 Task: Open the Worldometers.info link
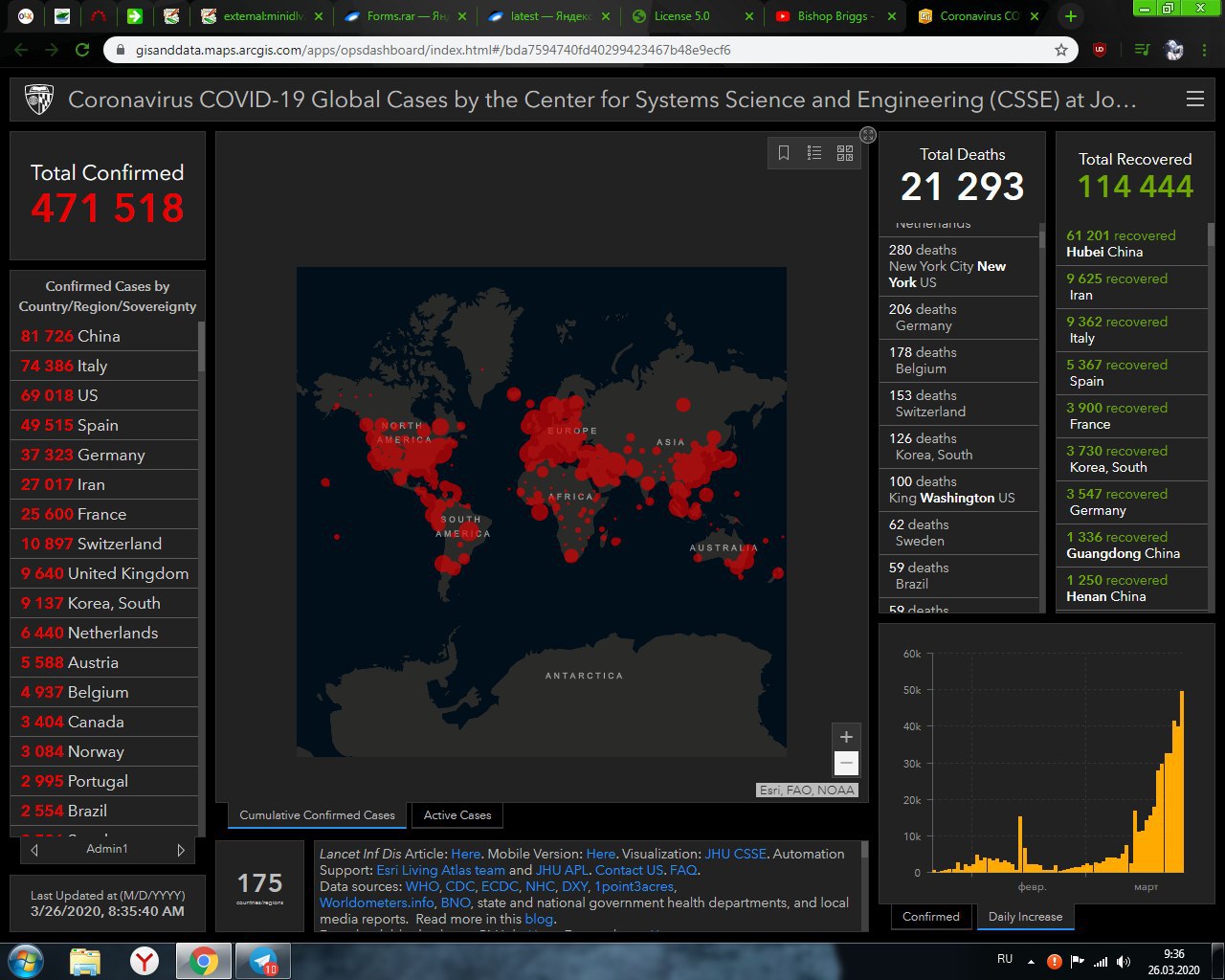click(x=376, y=902)
